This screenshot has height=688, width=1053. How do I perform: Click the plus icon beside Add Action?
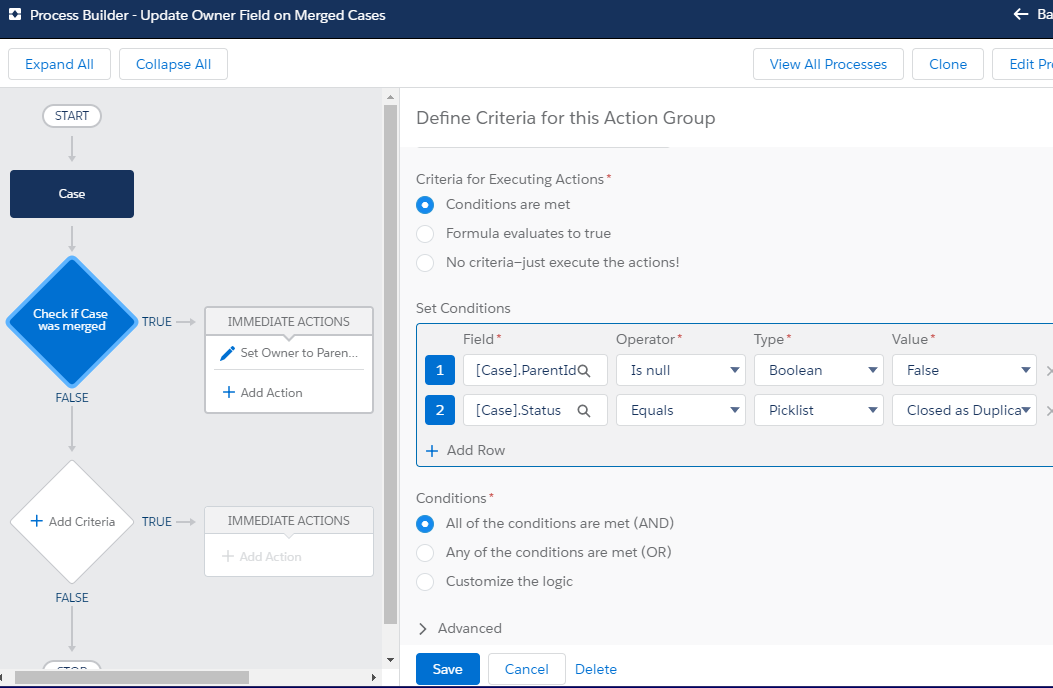228,392
